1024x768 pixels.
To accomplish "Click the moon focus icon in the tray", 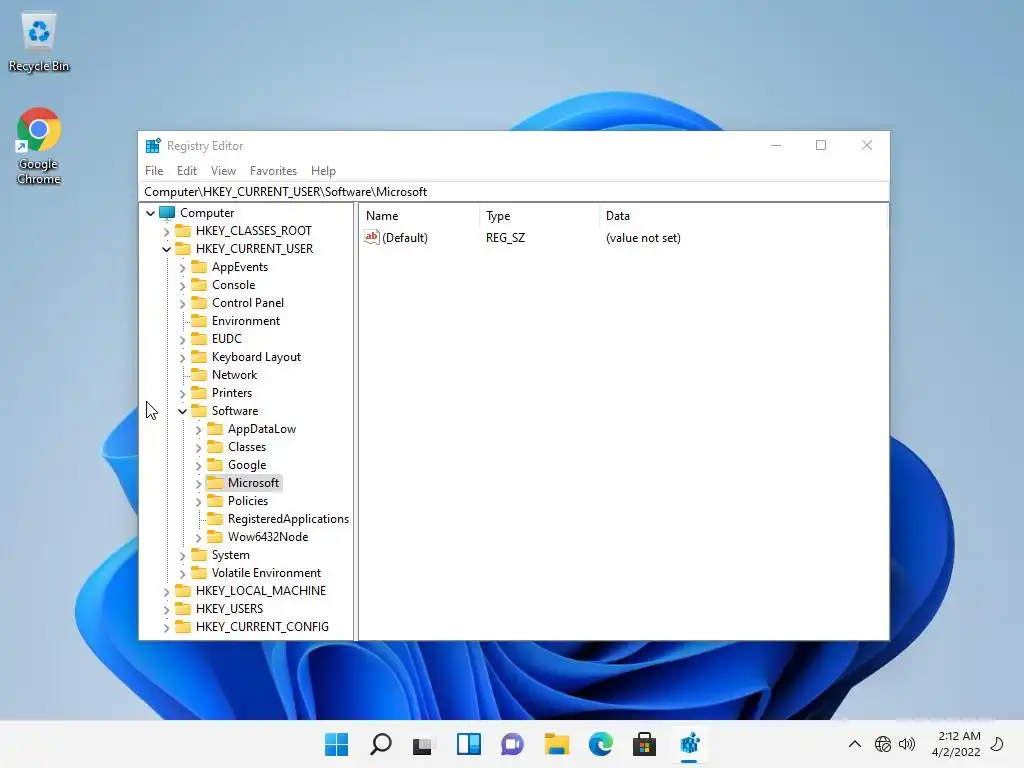I will tap(997, 744).
